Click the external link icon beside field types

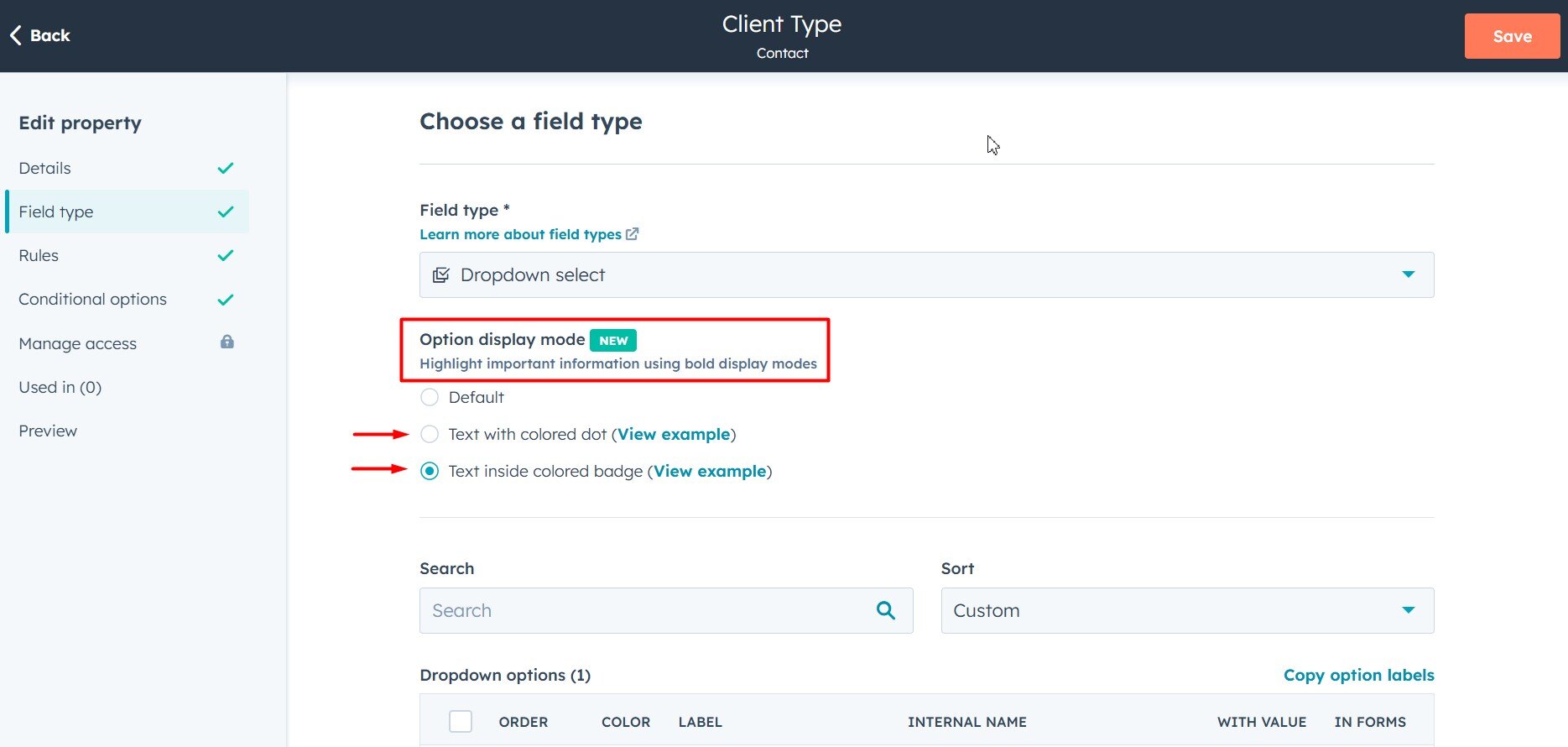[x=633, y=234]
